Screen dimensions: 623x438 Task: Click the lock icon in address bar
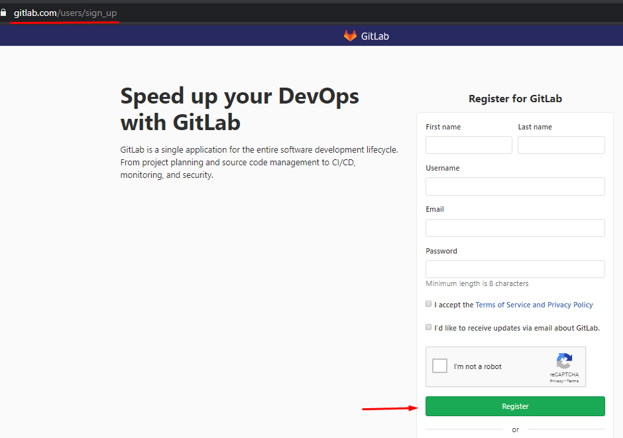3,13
